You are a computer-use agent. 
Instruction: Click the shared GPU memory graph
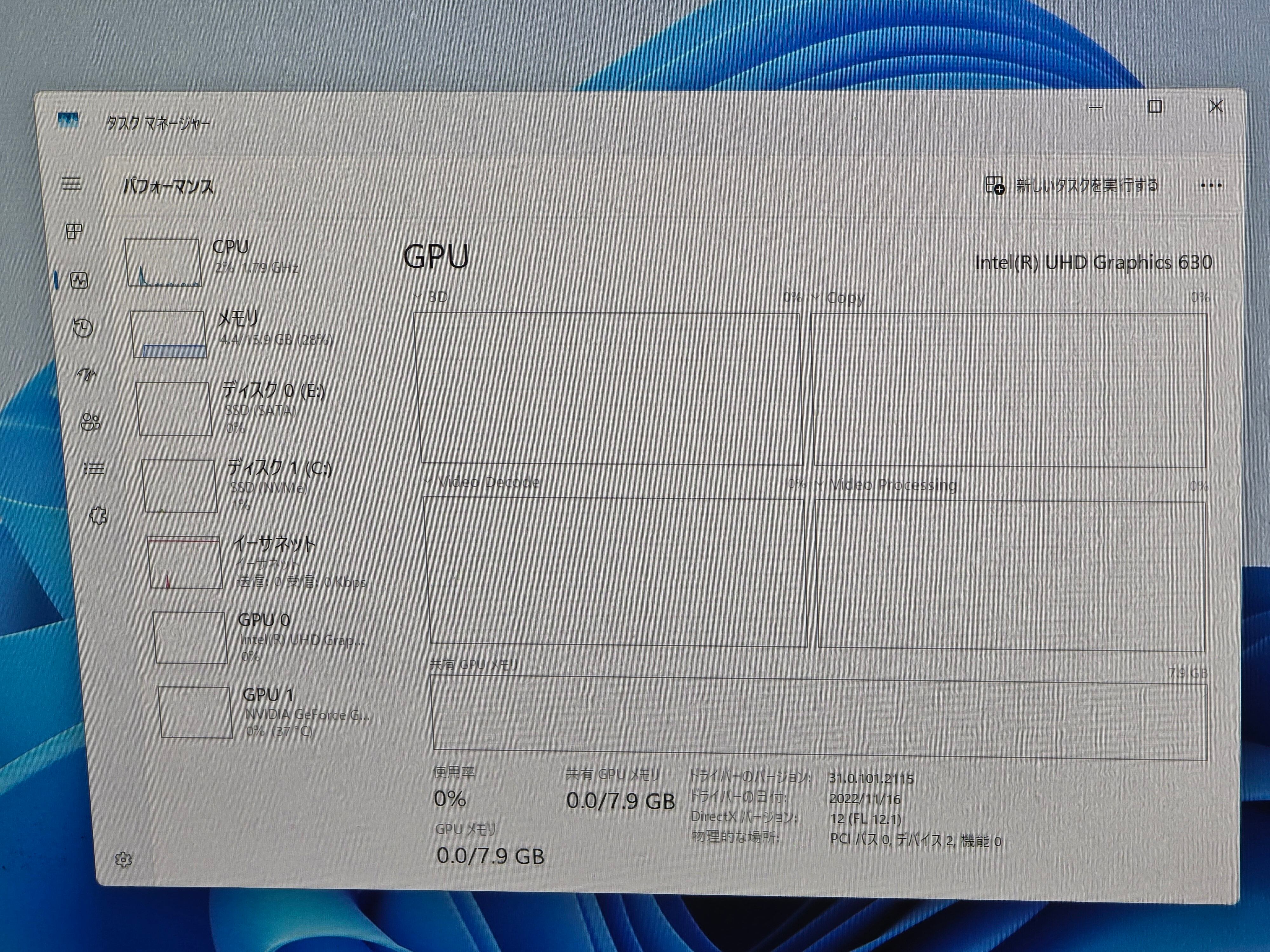click(x=819, y=717)
